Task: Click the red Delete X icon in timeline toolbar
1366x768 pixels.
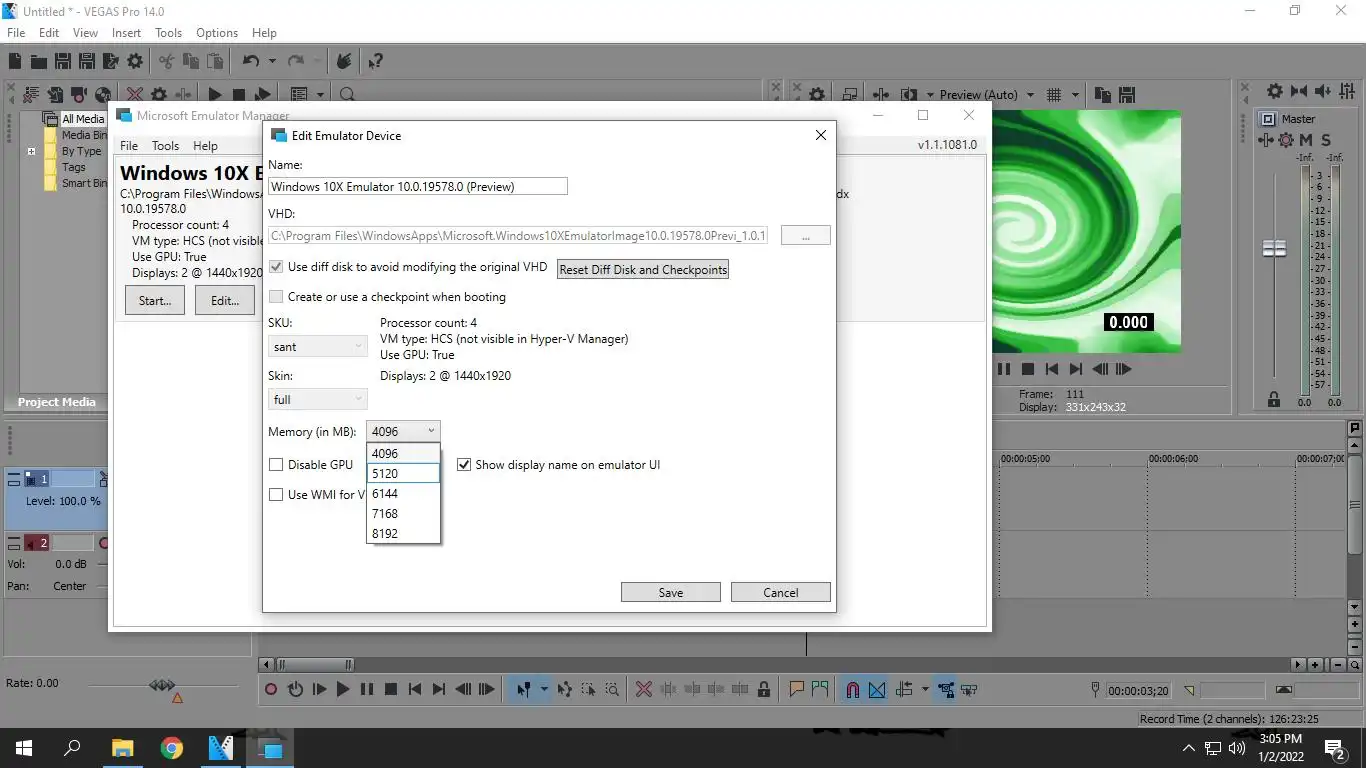Action: coord(644,689)
